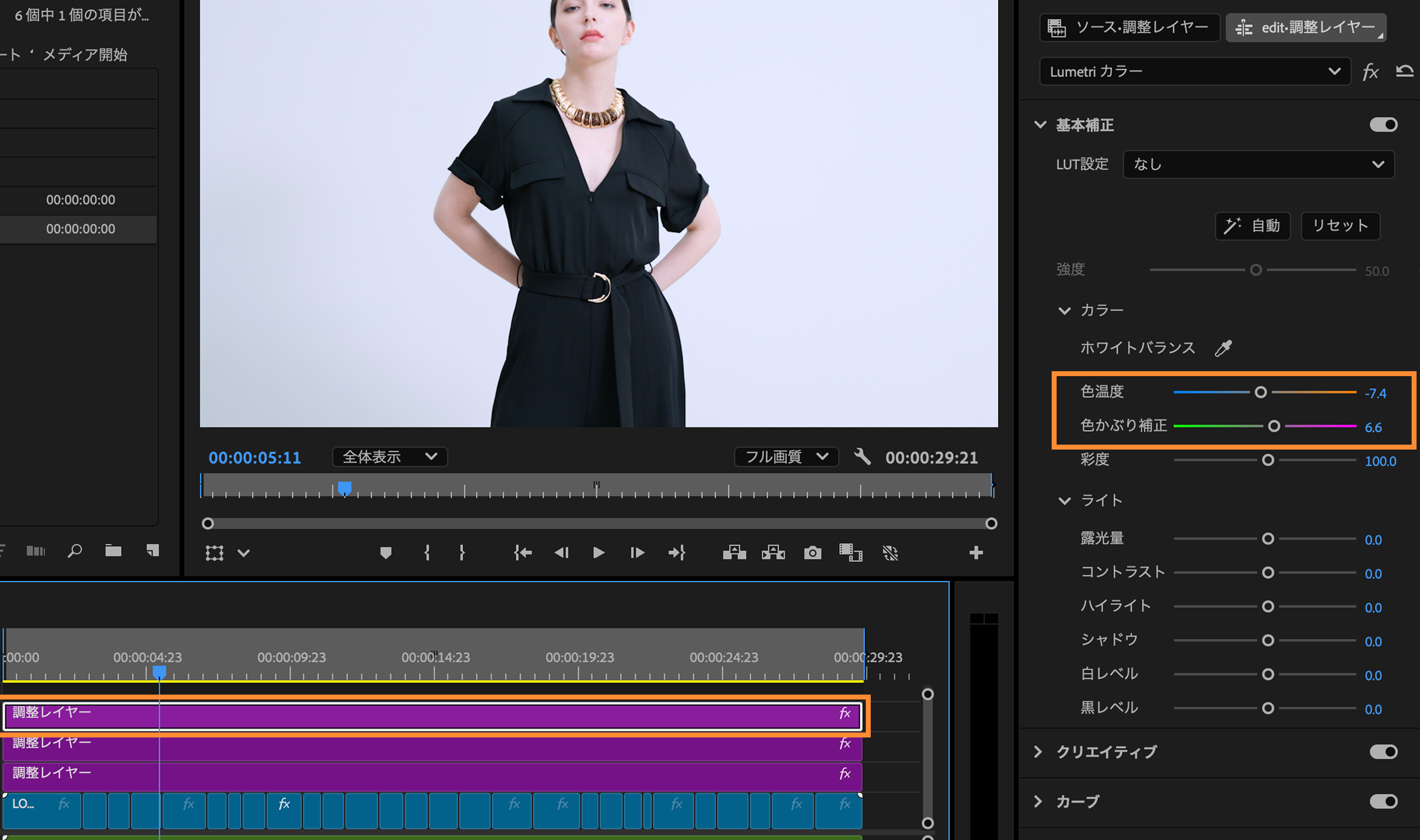The height and width of the screenshot is (840, 1420).
Task: Click the 自動 auto button
Action: click(1252, 226)
